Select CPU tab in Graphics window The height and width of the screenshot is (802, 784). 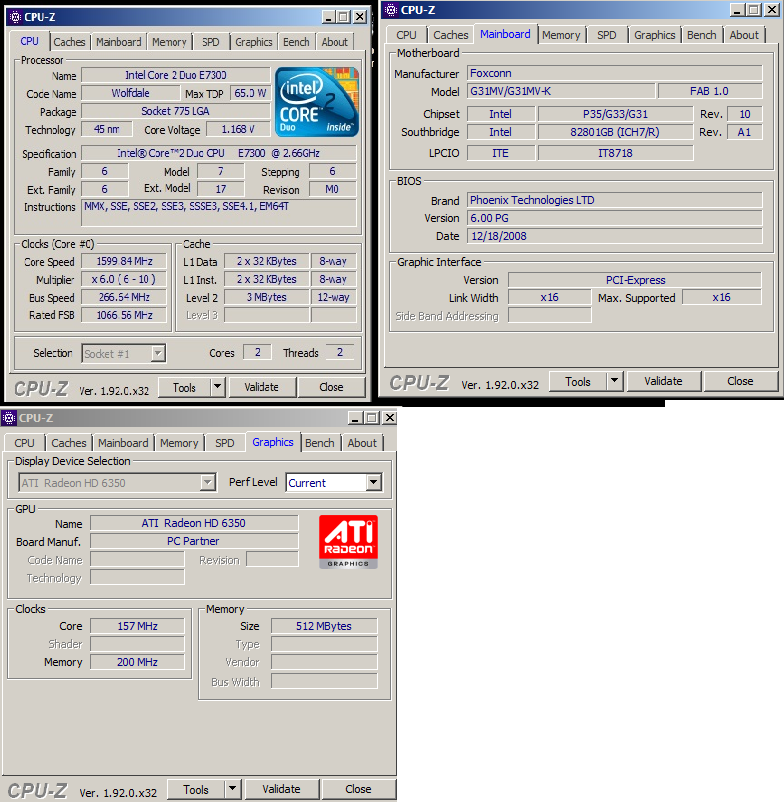(x=25, y=443)
